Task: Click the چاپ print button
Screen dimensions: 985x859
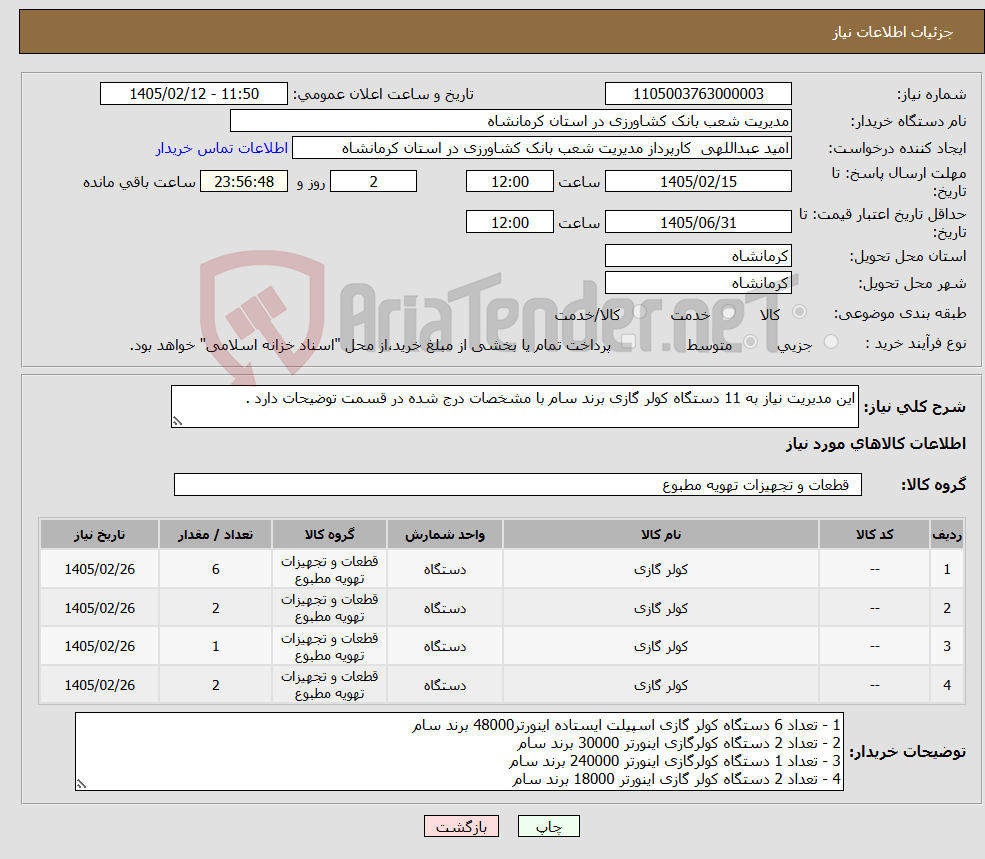Action: (x=548, y=826)
